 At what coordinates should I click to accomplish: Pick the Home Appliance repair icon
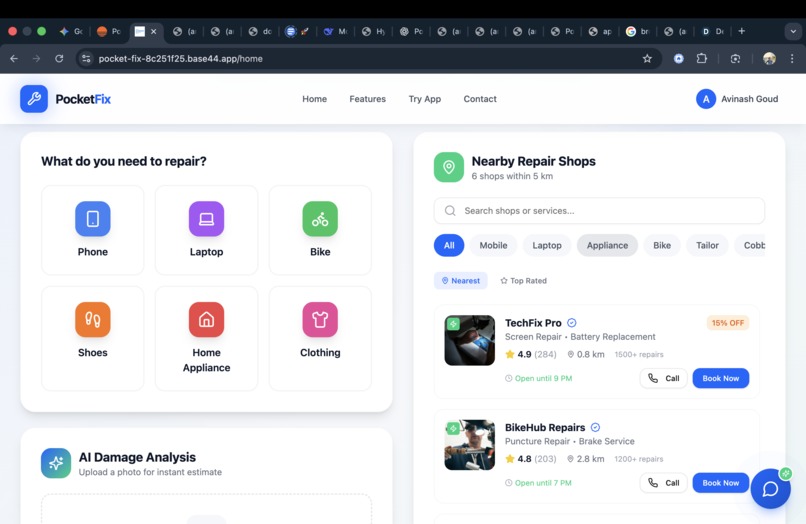tap(206, 319)
